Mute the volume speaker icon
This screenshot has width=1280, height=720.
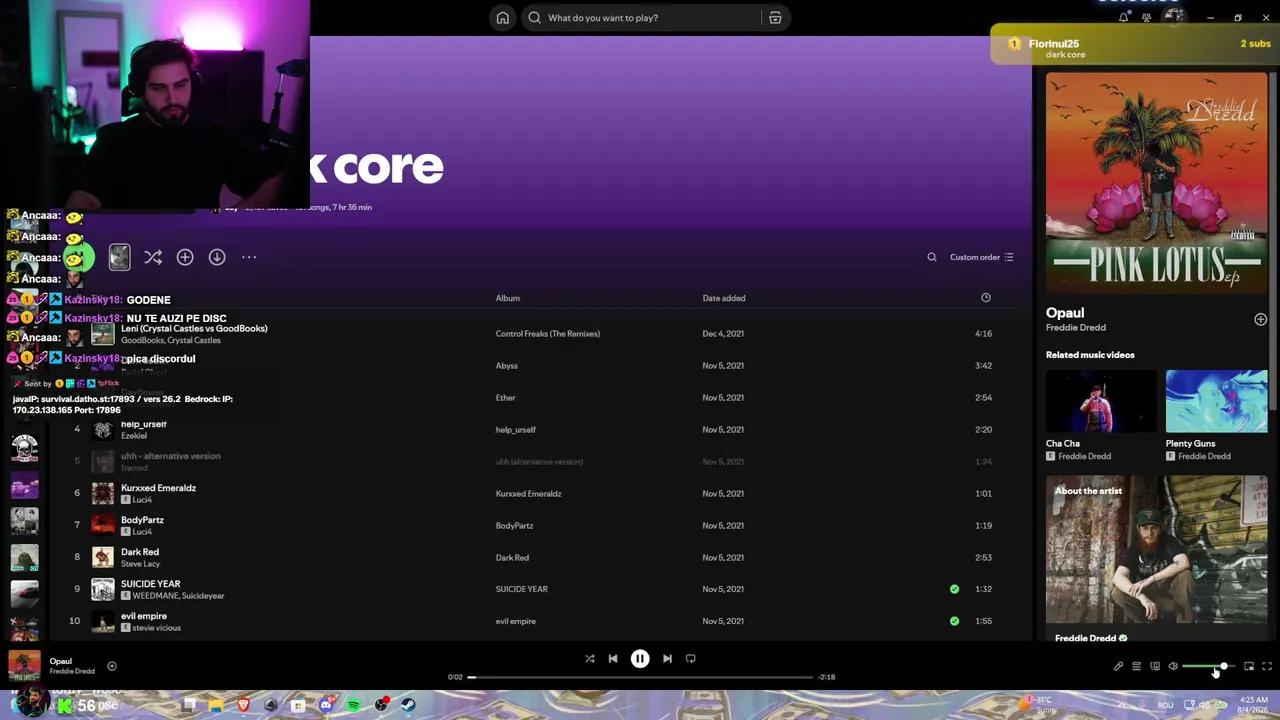click(1173, 667)
